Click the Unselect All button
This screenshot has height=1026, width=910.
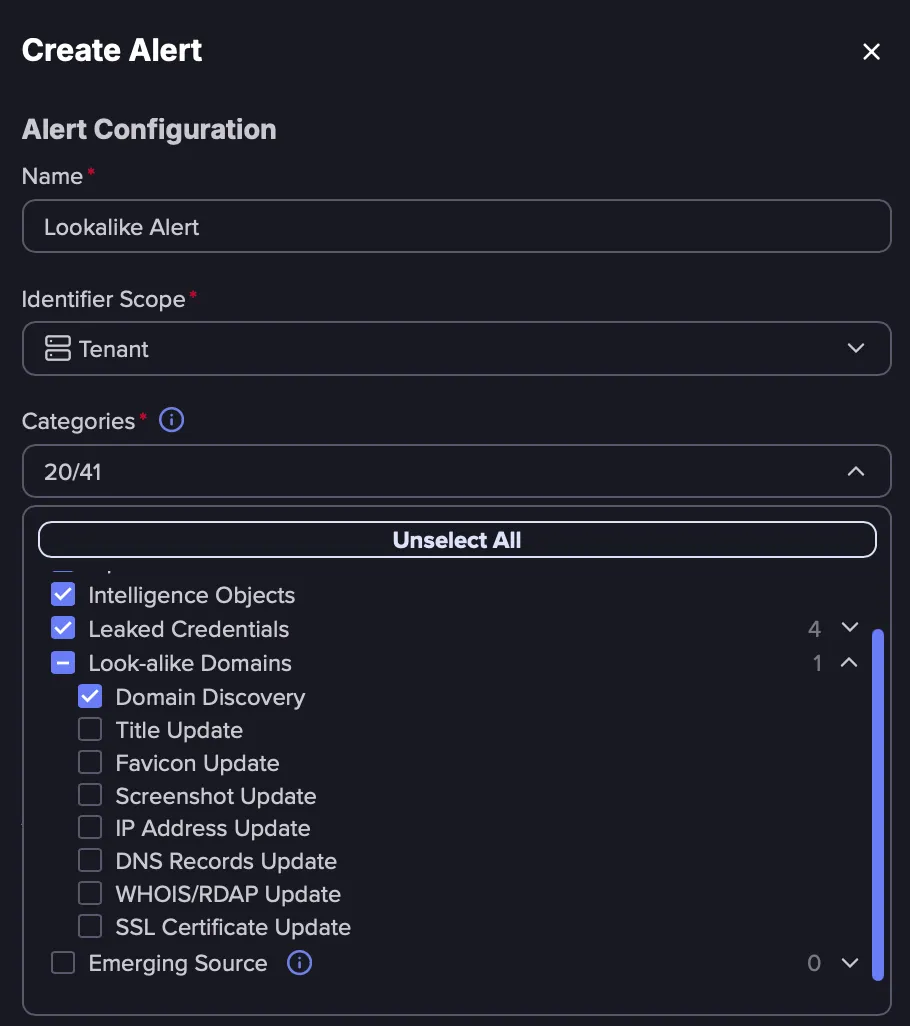tap(457, 540)
